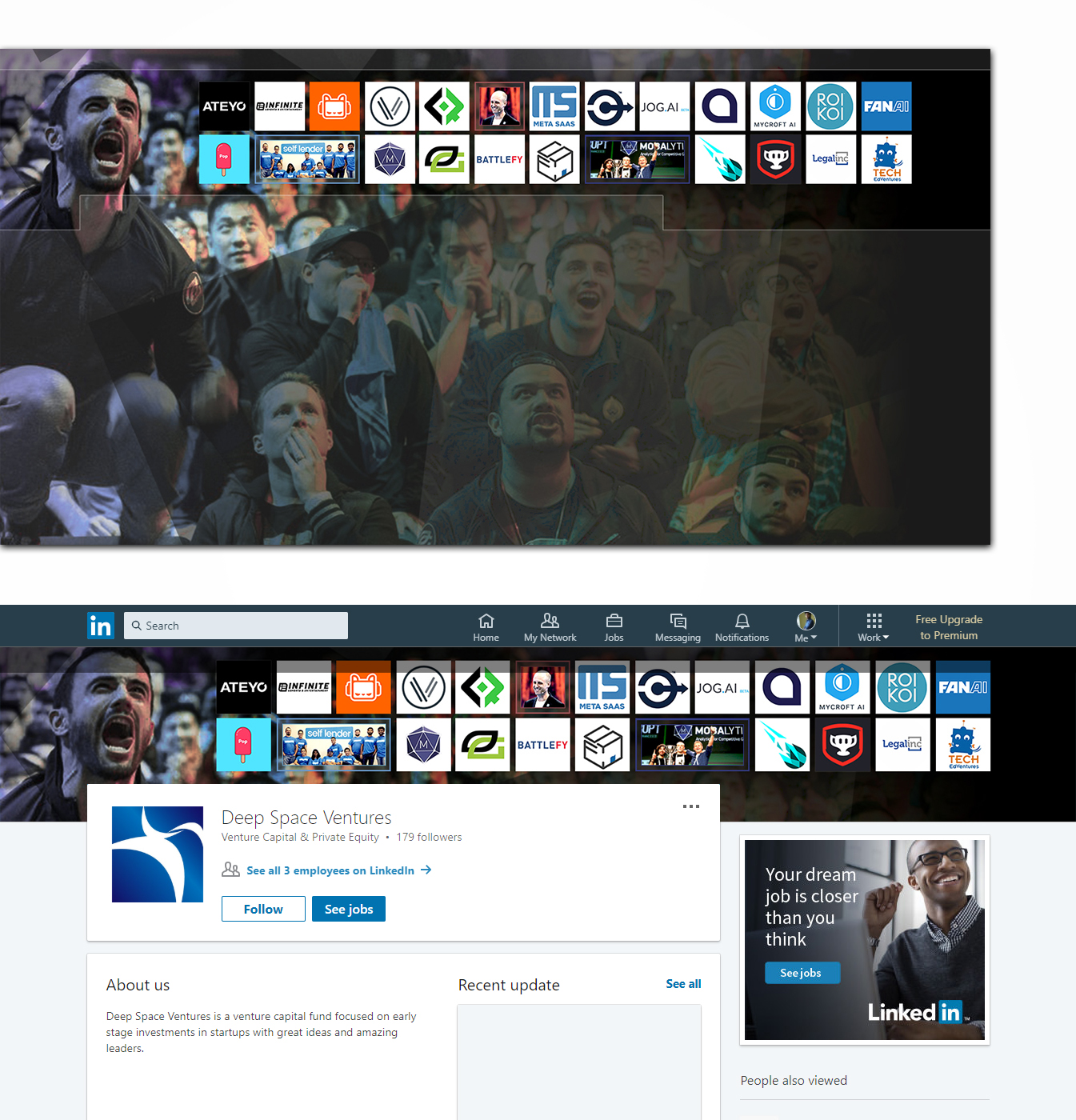Expand the Work dropdown menu
This screenshot has width=1076, height=1120.
click(873, 638)
